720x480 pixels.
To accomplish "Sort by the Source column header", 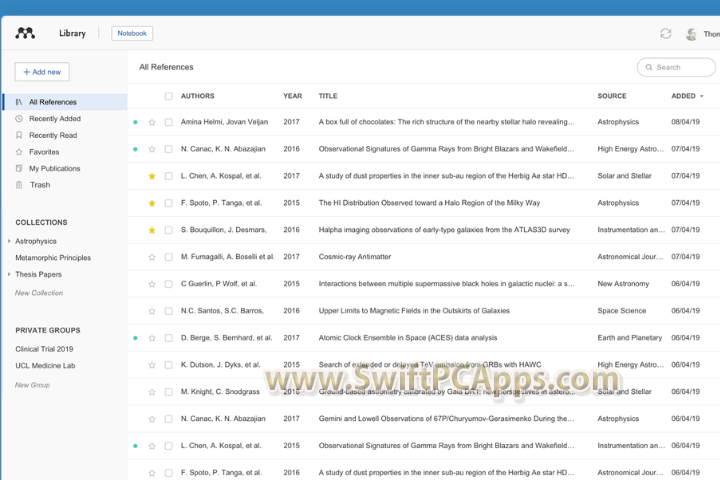I will 612,96.
